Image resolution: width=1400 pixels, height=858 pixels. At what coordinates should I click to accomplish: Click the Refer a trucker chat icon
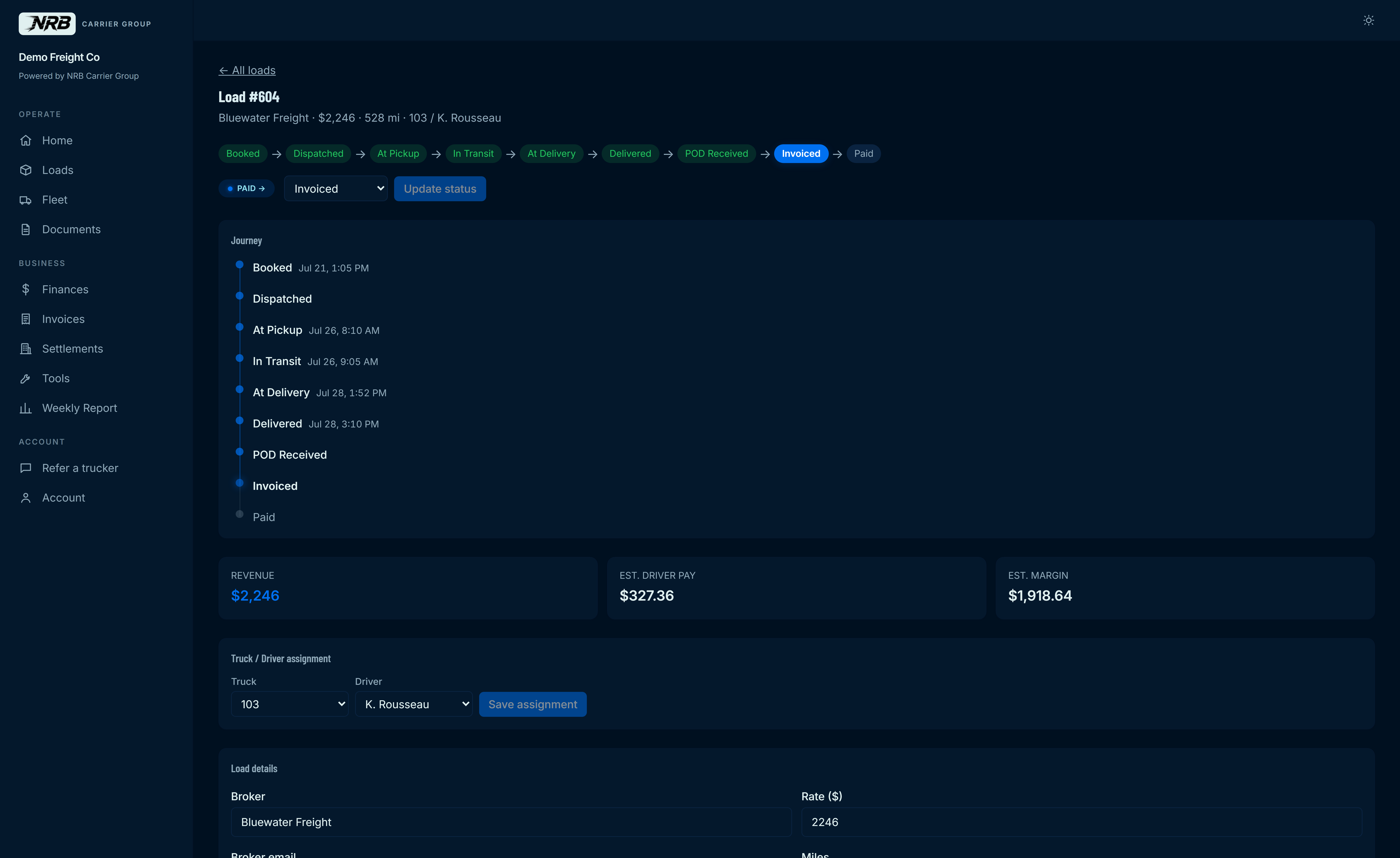(x=26, y=468)
